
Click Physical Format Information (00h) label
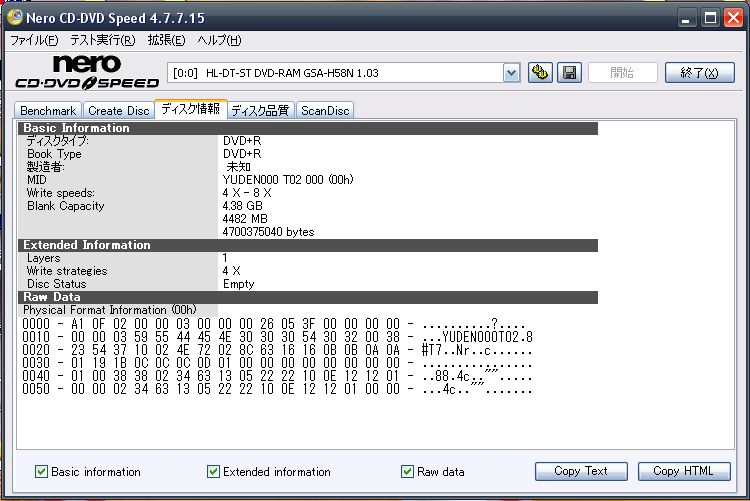110,310
